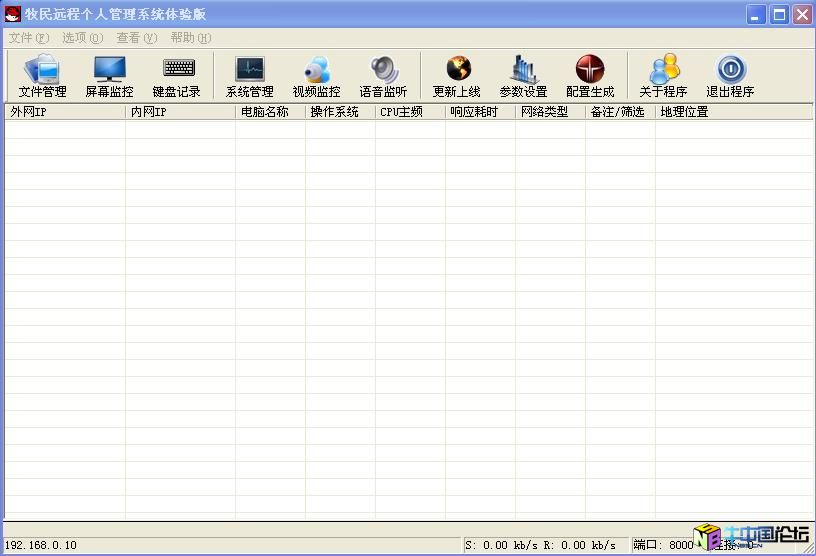Open the 查看 menu
This screenshot has height=556, width=816.
(x=137, y=38)
